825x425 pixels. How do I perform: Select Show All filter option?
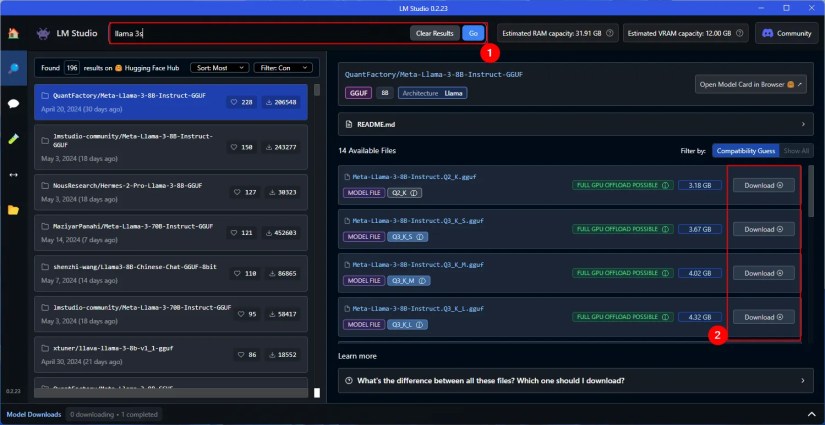coord(796,151)
